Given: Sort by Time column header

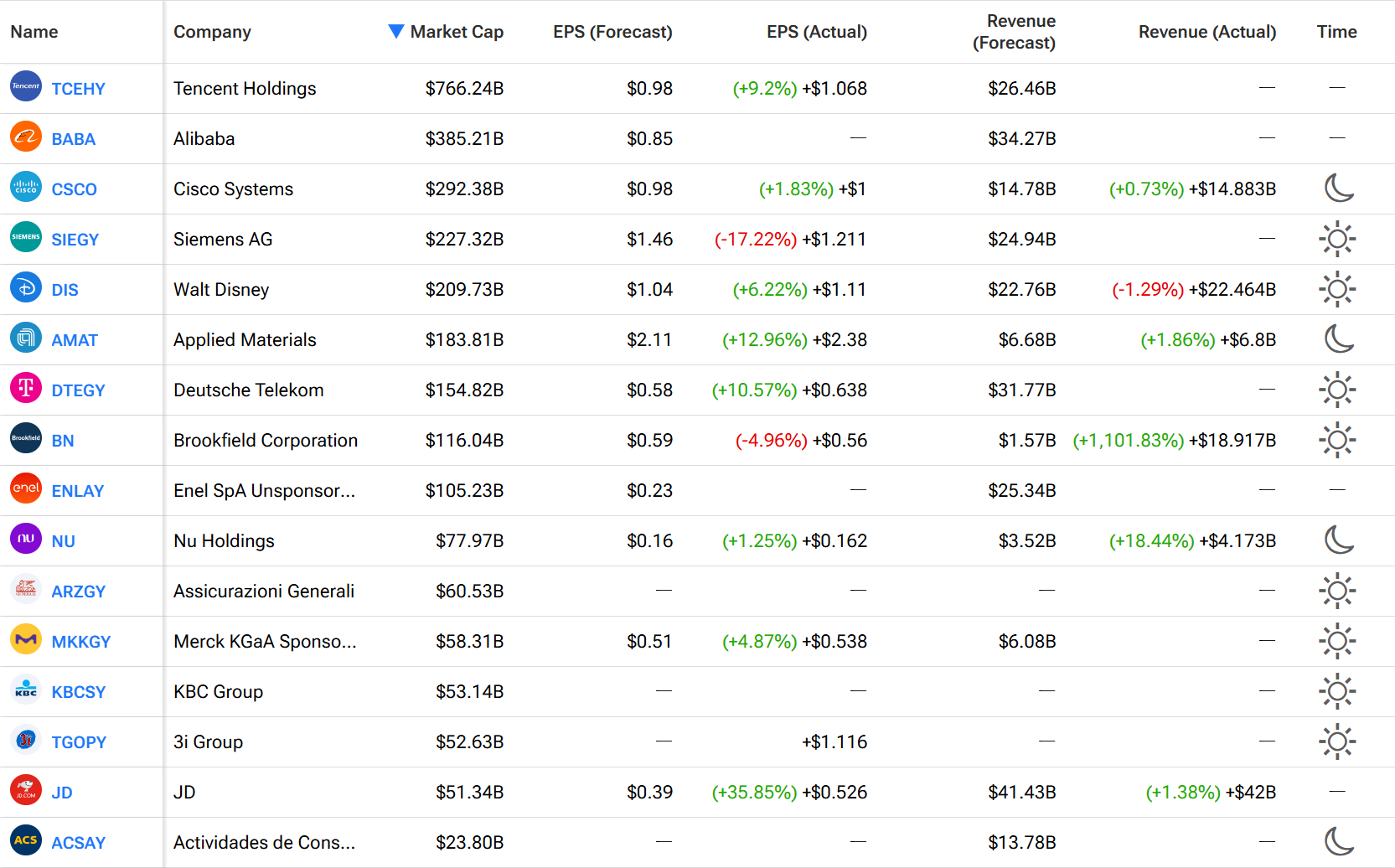Looking at the screenshot, I should [1336, 32].
